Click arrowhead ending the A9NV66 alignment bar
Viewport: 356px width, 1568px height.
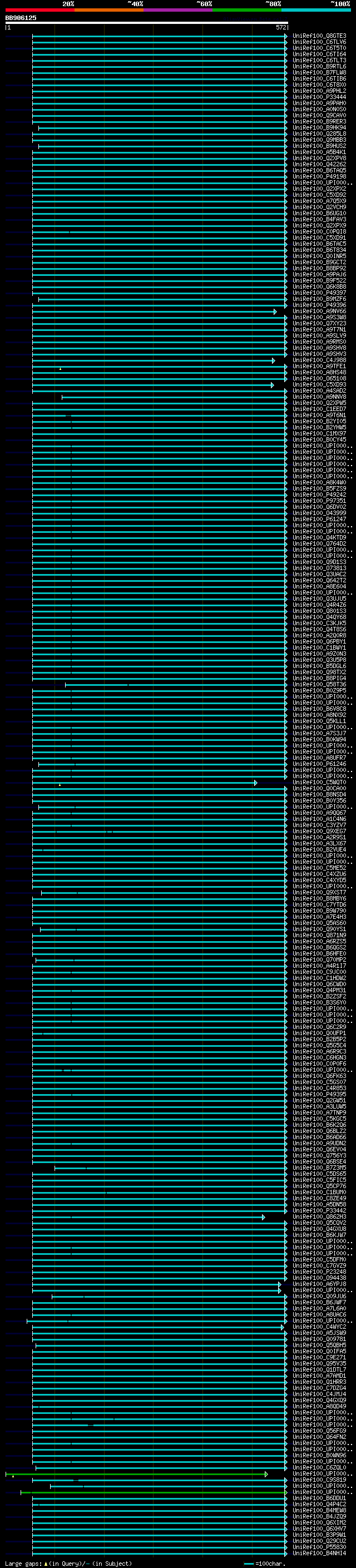click(275, 311)
